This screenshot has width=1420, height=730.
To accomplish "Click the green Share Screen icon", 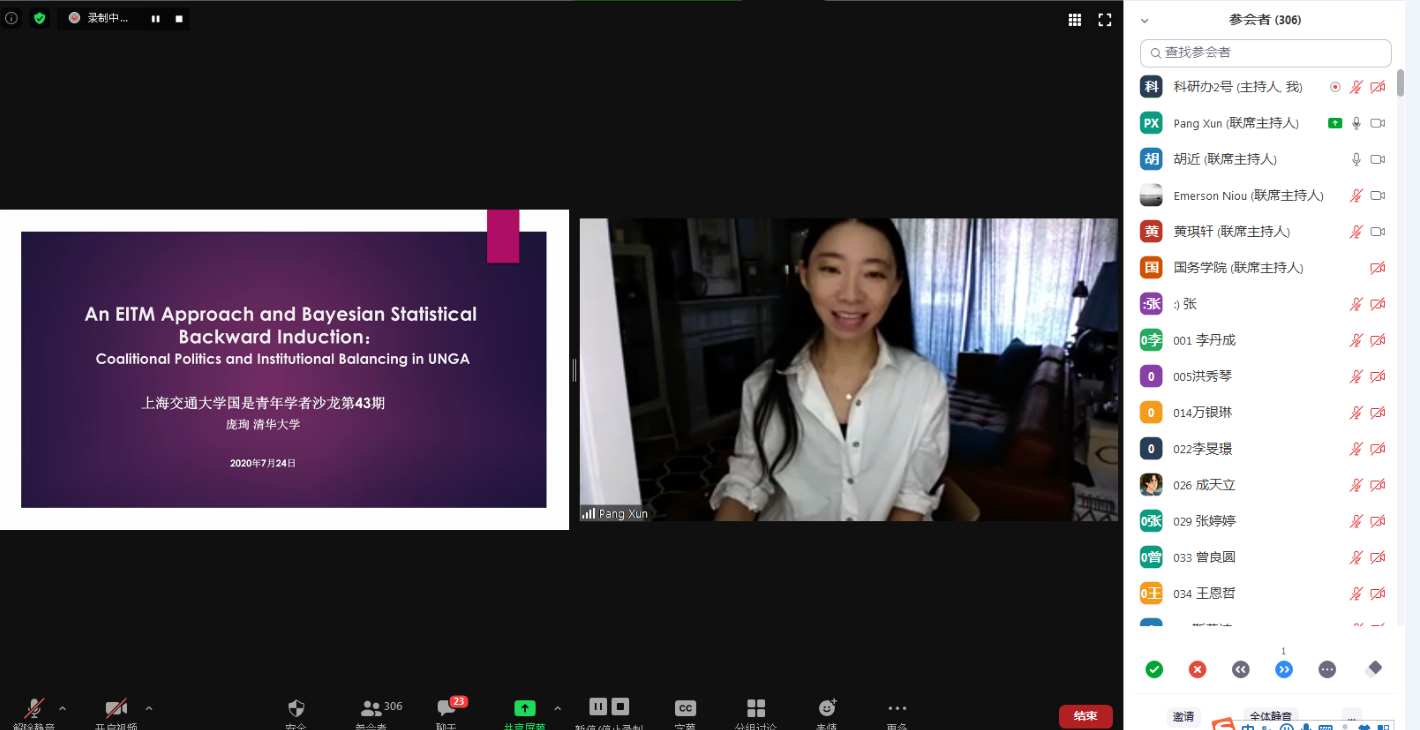I will click(x=524, y=710).
